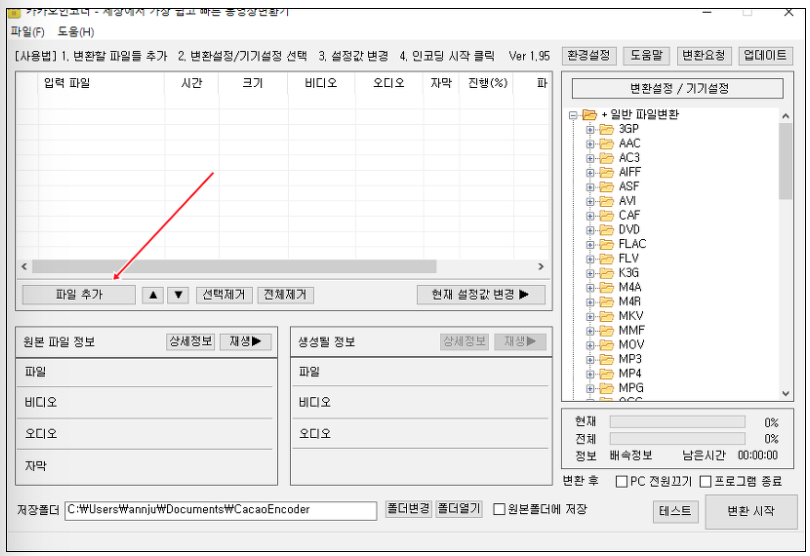The width and height of the screenshot is (810, 556).
Task: Collapse the 일반 파일변환 tree root
Action: coord(573,115)
